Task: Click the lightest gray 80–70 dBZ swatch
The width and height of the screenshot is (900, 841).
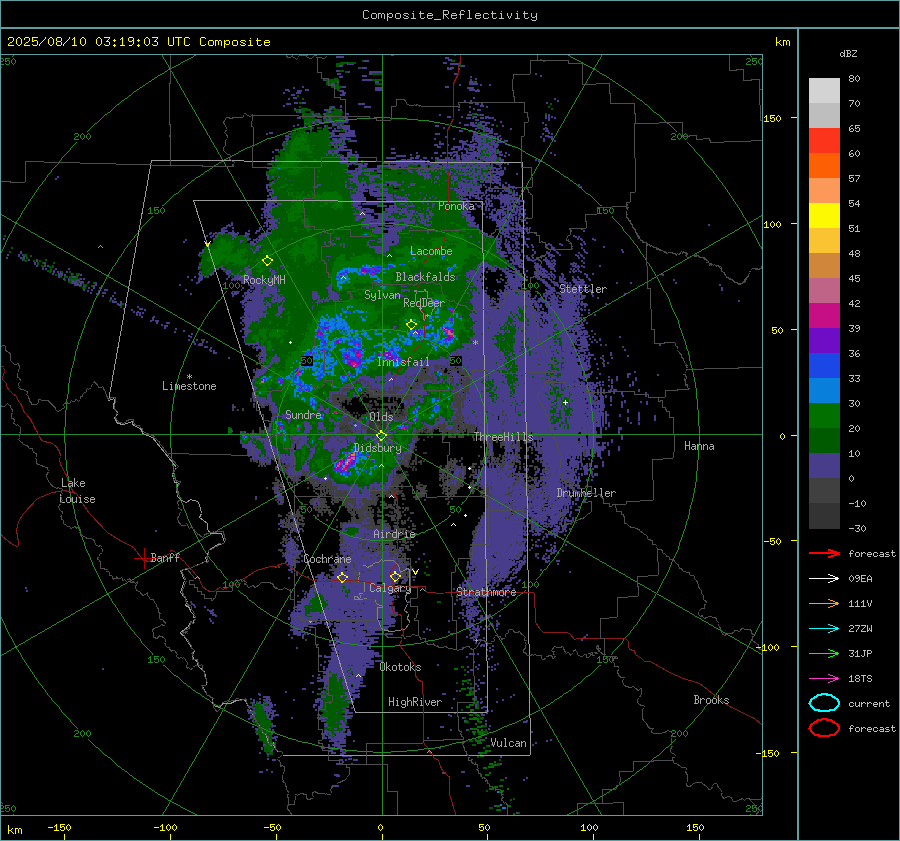Action: pos(824,90)
